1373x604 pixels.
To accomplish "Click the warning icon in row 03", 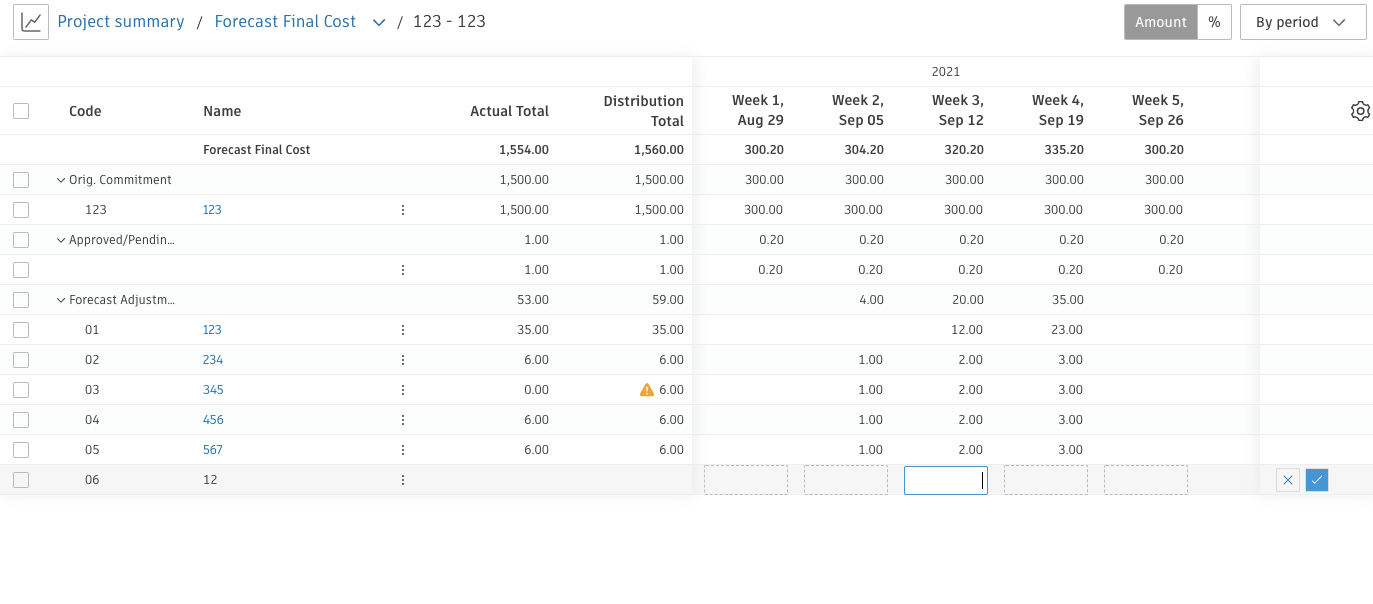I will pyautogui.click(x=647, y=390).
